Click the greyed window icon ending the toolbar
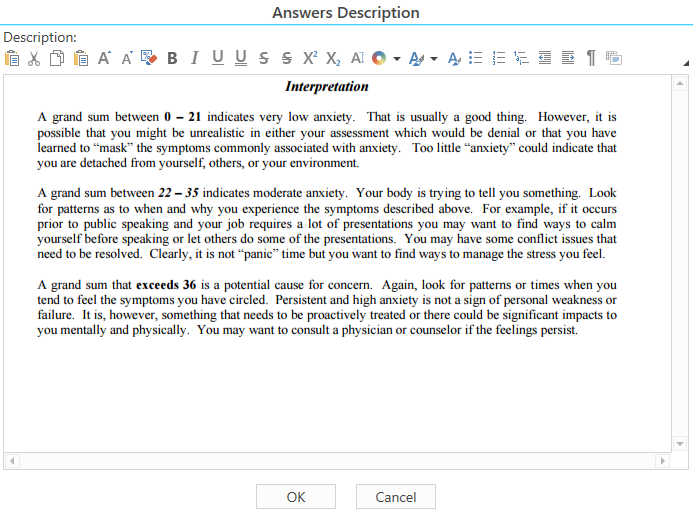Screen dimensions: 694x518 click(614, 58)
